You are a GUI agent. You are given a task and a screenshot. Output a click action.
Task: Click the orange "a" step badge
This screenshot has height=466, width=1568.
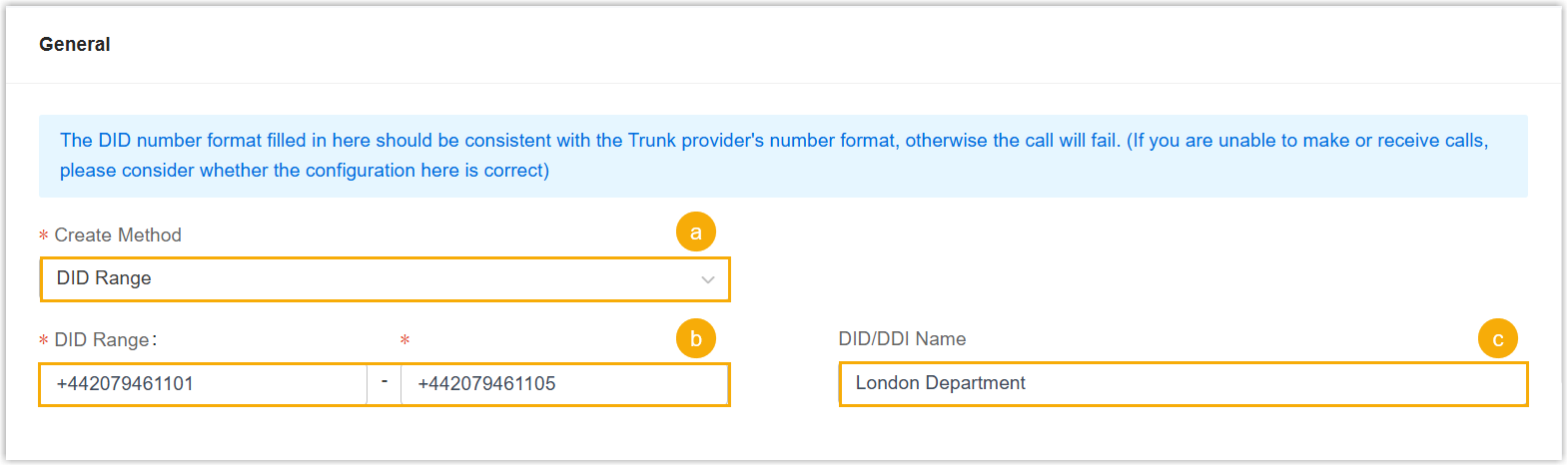pos(696,233)
